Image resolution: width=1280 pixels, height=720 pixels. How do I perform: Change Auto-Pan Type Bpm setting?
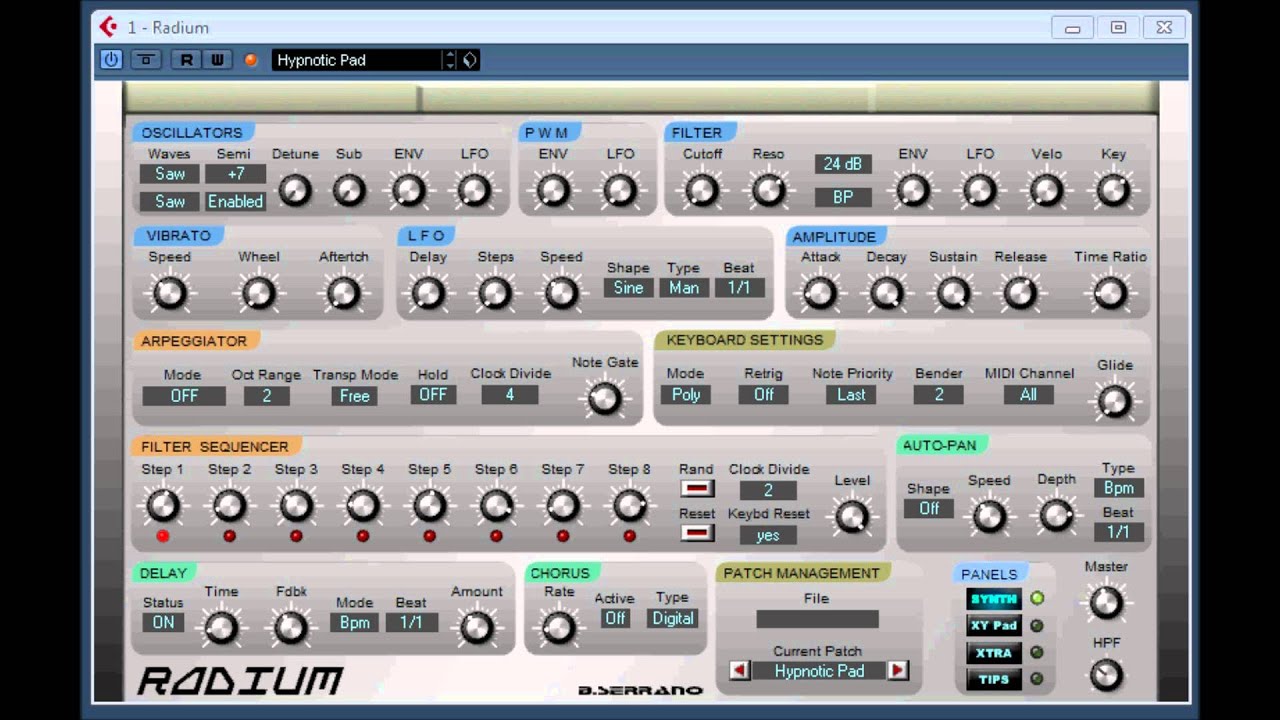tap(1118, 489)
